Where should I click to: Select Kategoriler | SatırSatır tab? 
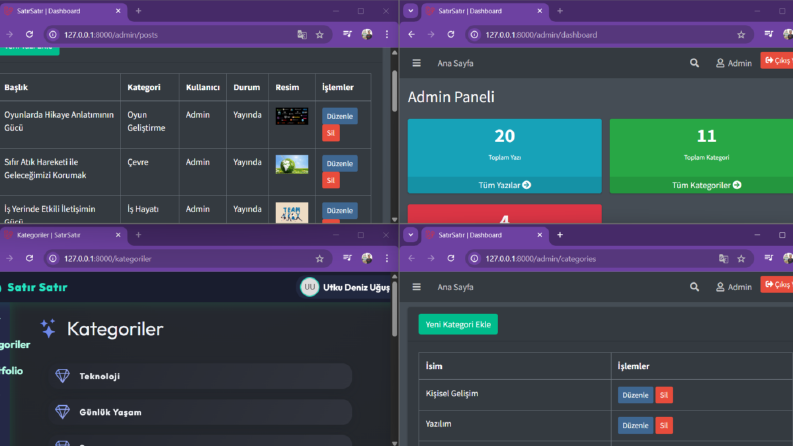62,235
